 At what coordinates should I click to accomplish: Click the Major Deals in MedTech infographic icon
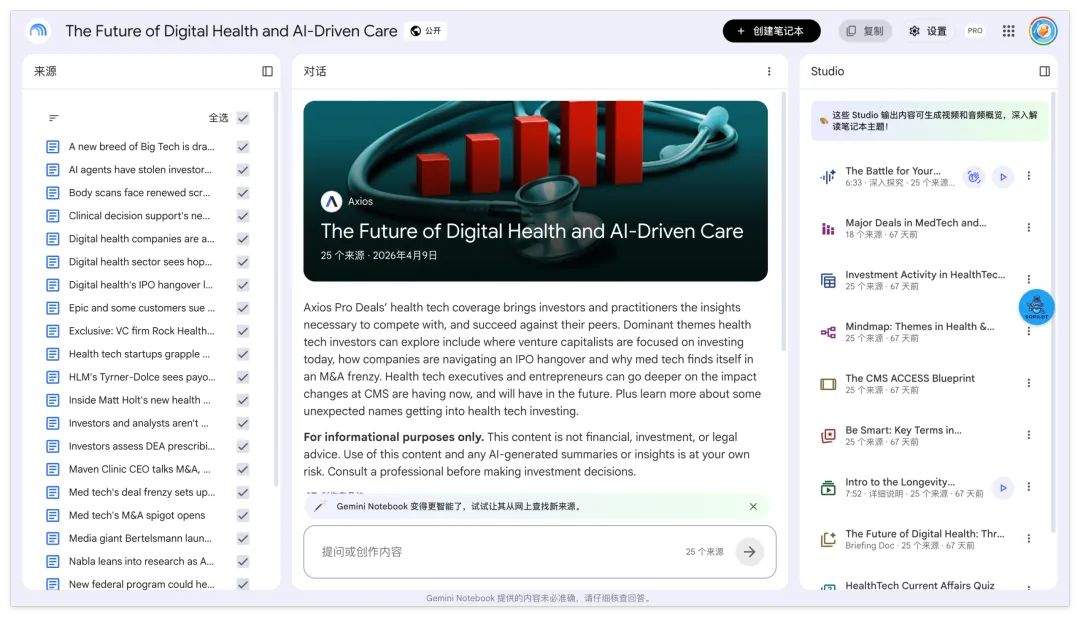(828, 229)
